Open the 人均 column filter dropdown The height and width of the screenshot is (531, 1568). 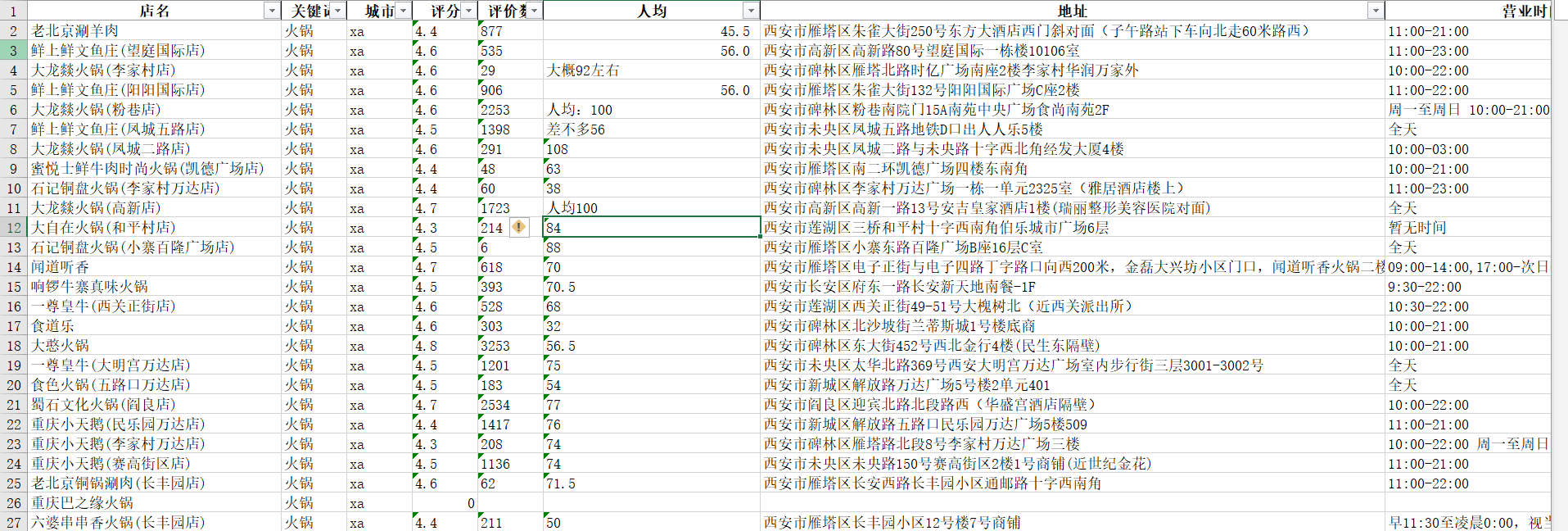point(751,11)
